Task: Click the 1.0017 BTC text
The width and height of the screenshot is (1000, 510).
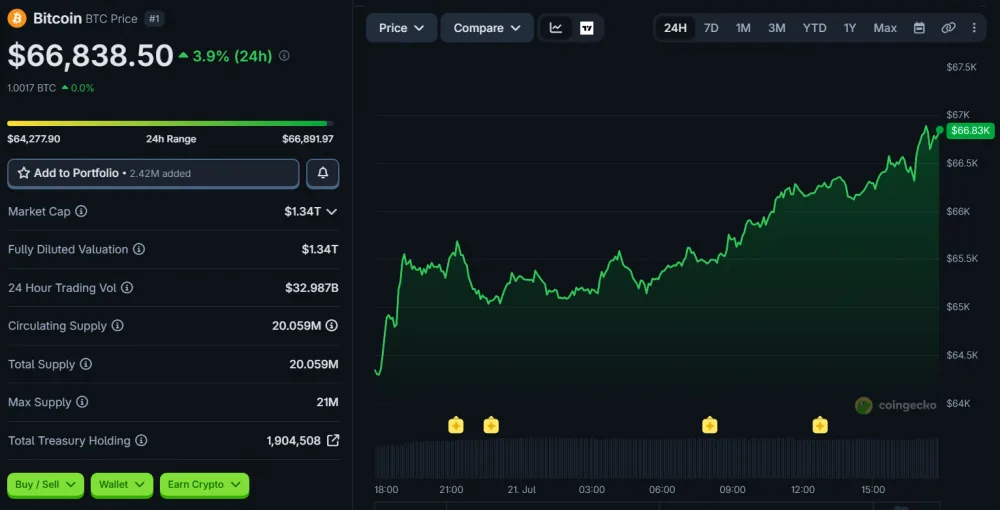Action: (32, 88)
